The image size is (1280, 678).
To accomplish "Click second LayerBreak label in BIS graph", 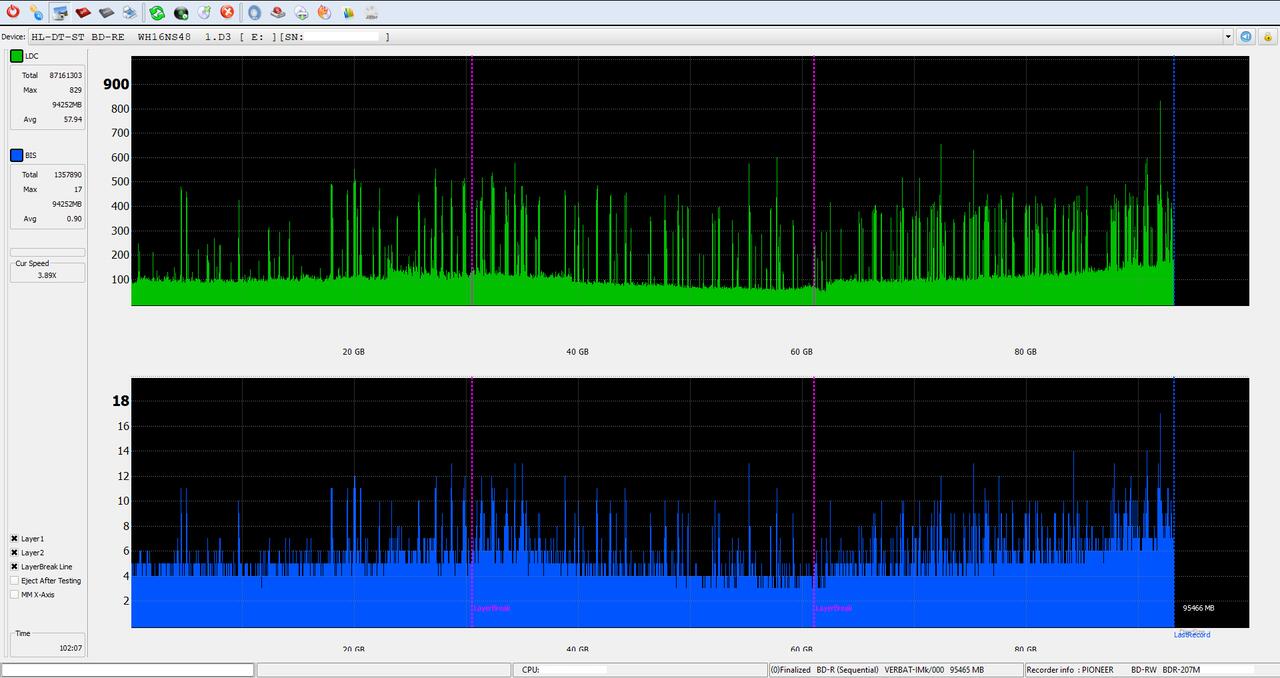I will tap(834, 608).
